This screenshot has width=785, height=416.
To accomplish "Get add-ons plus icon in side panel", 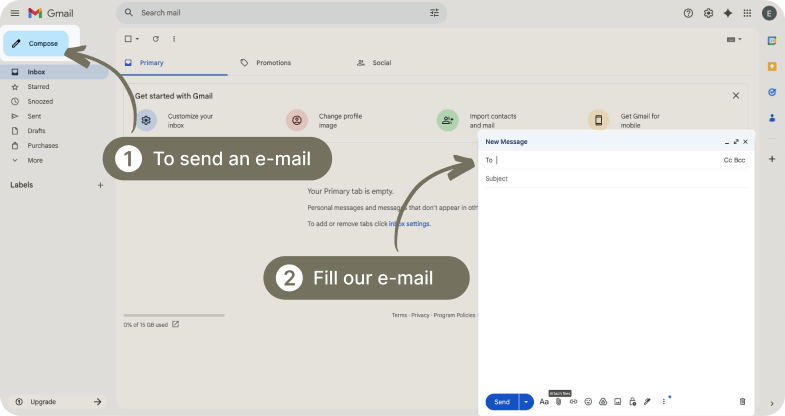I will coord(772,159).
